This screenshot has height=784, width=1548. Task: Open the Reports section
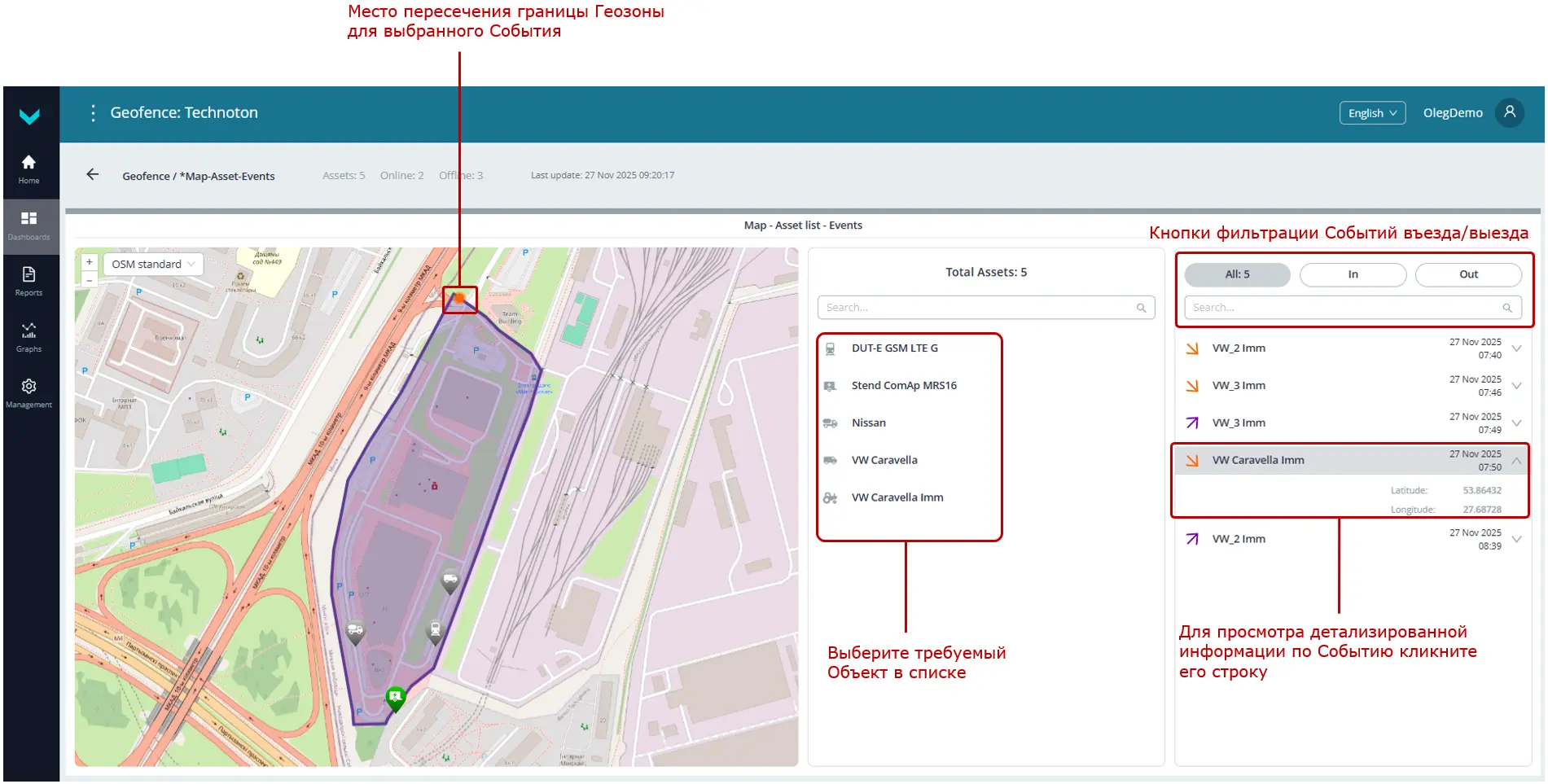29,281
